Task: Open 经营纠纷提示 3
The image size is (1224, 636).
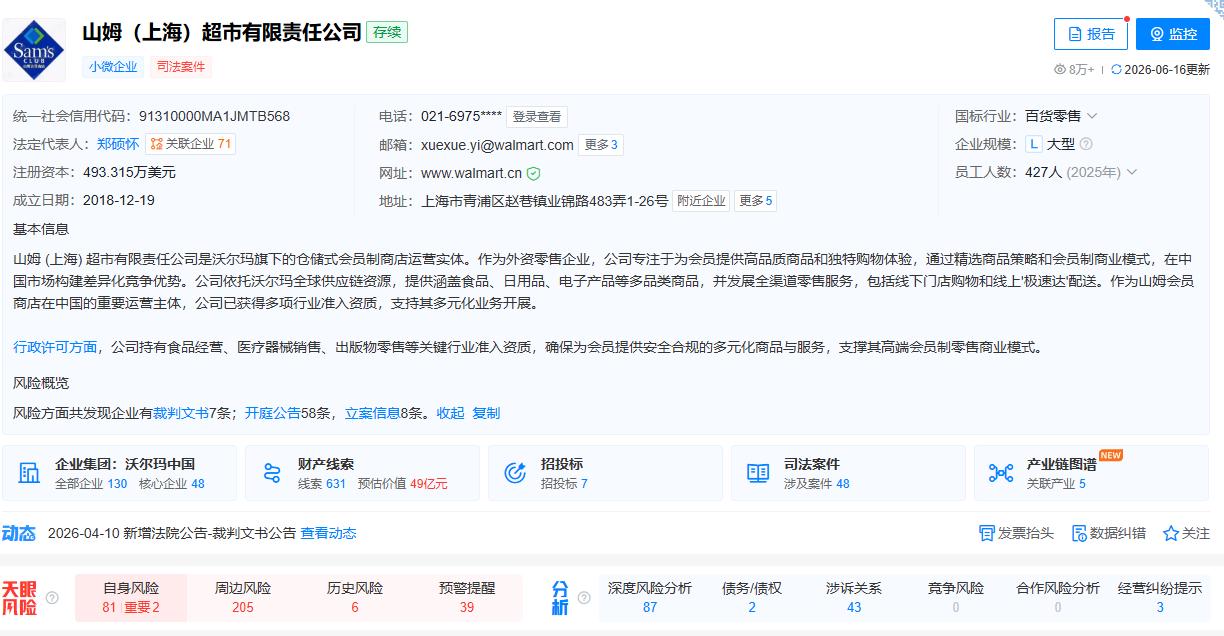Action: coord(1160,597)
